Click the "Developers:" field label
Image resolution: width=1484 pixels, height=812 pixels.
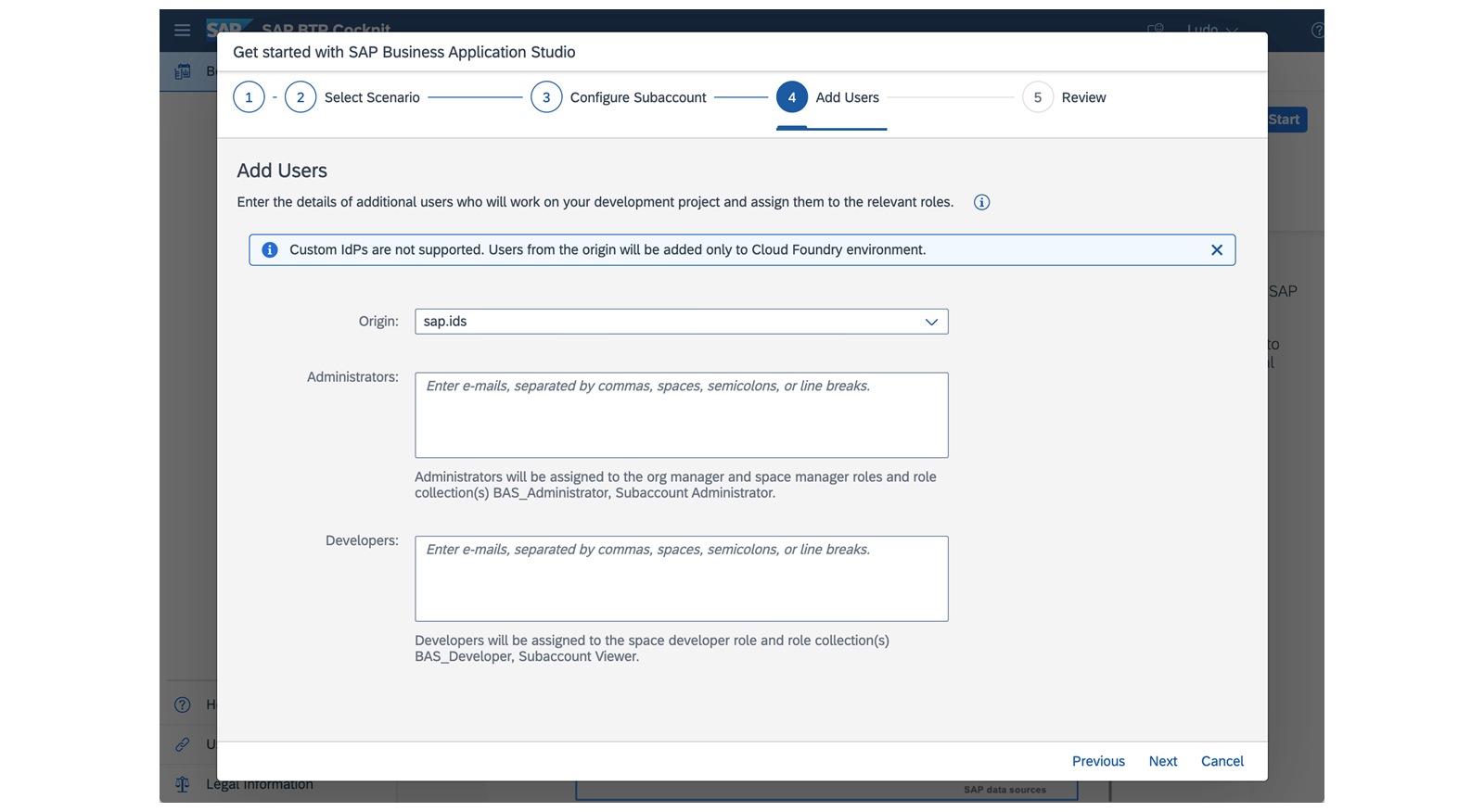point(362,540)
